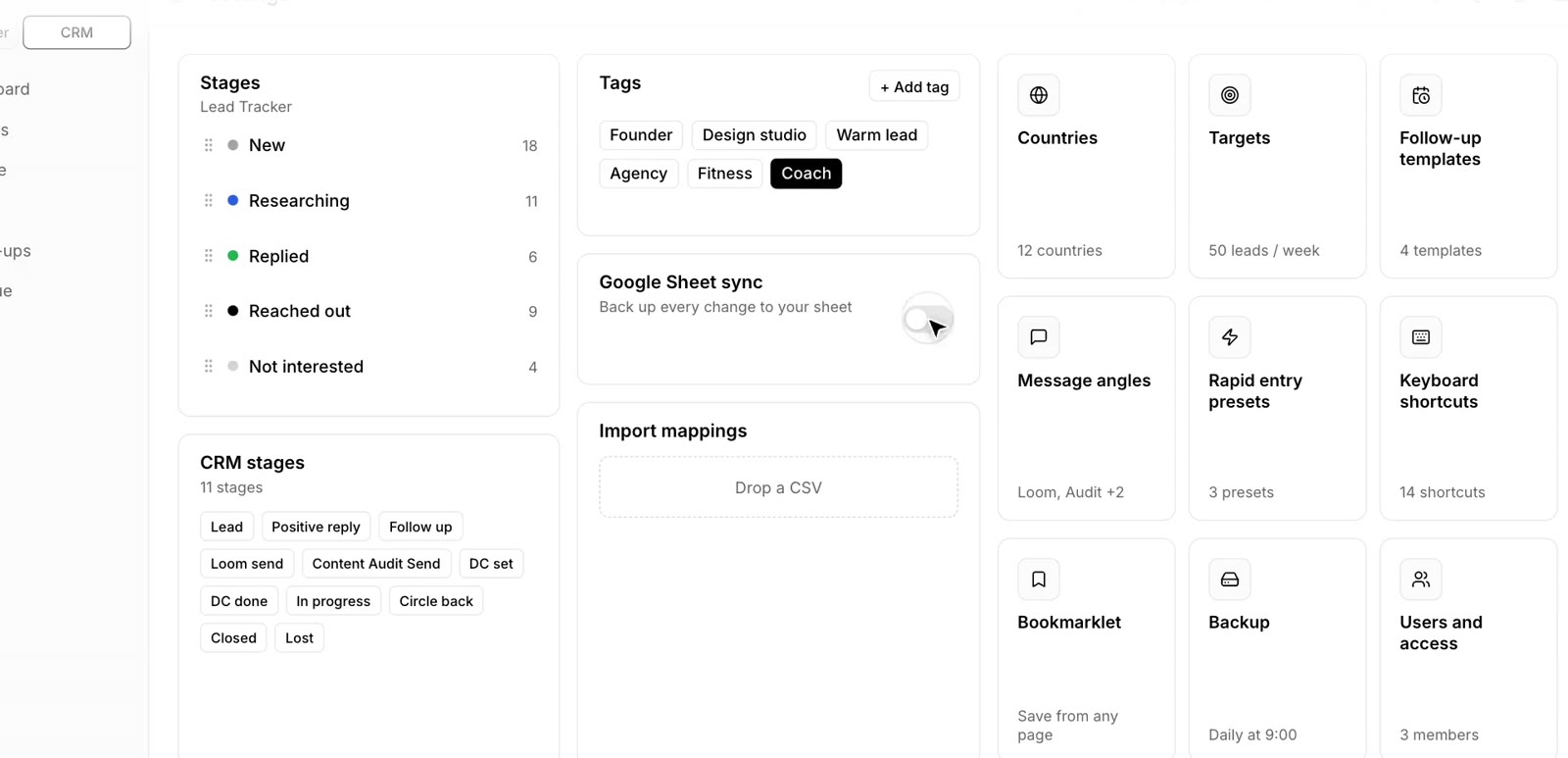Viewport: 1568px width, 758px height.
Task: Click the drag handle beside Not interested
Action: click(209, 366)
